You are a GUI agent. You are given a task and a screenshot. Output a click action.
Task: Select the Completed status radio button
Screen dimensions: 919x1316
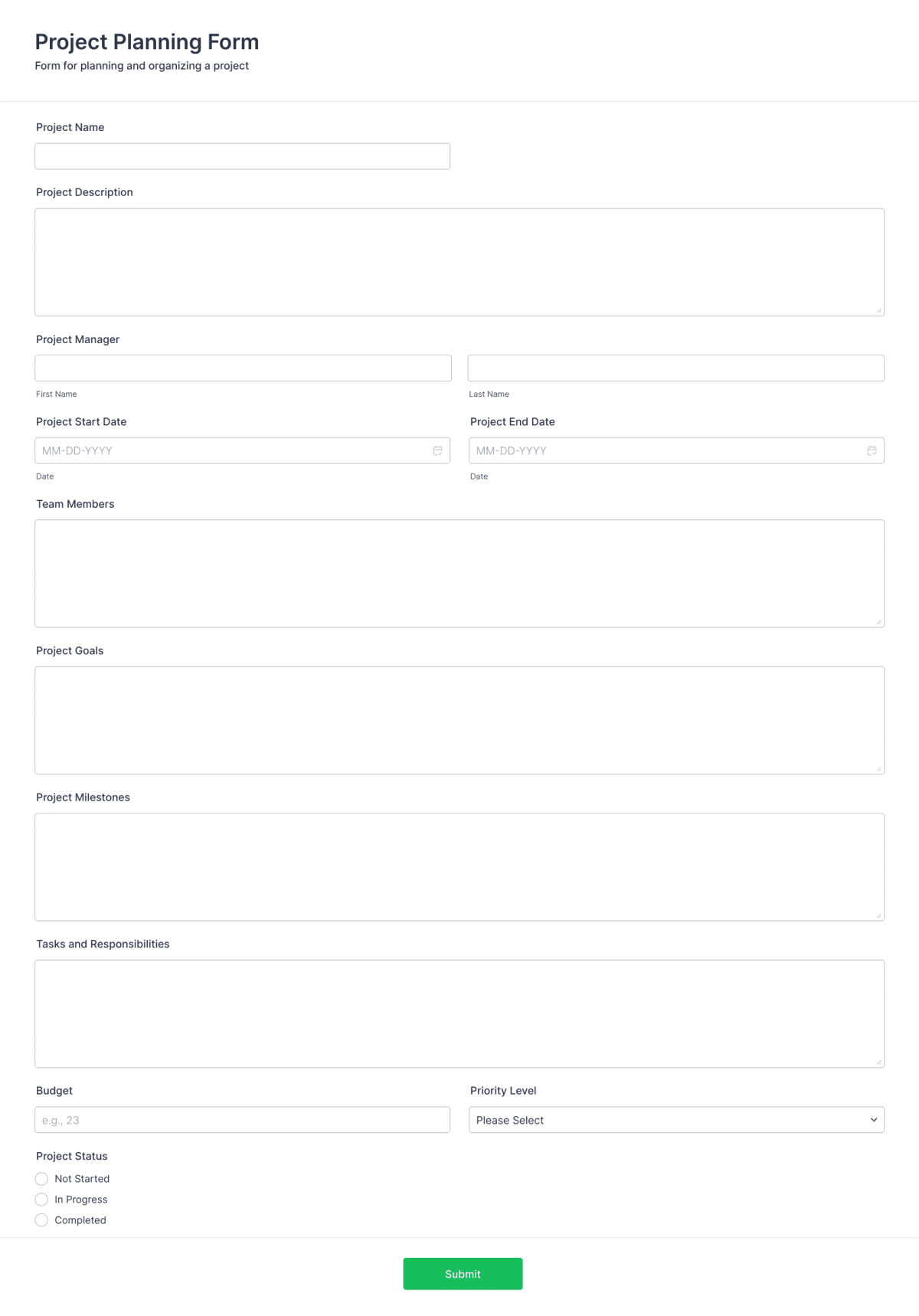click(x=41, y=1219)
